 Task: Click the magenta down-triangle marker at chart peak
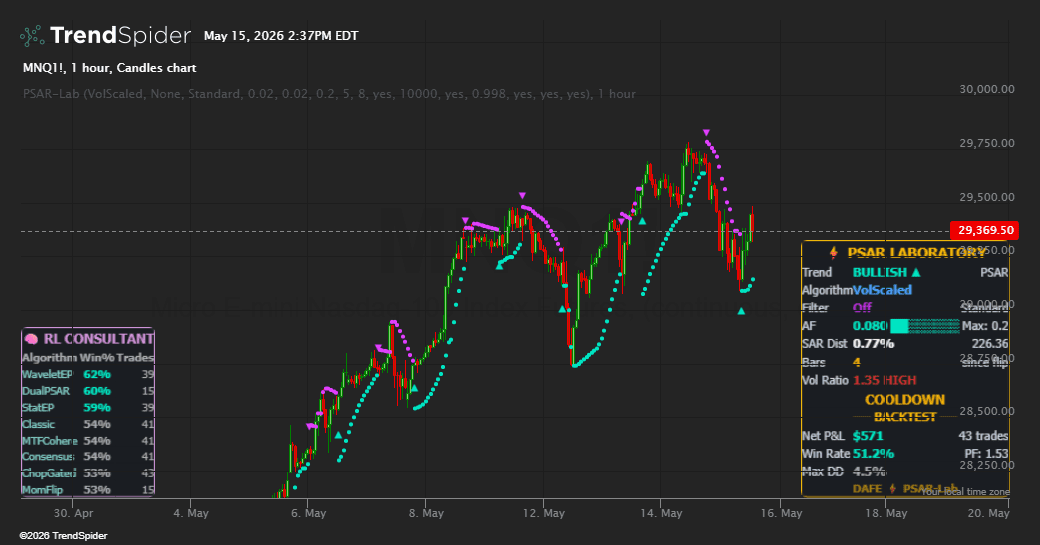(706, 133)
